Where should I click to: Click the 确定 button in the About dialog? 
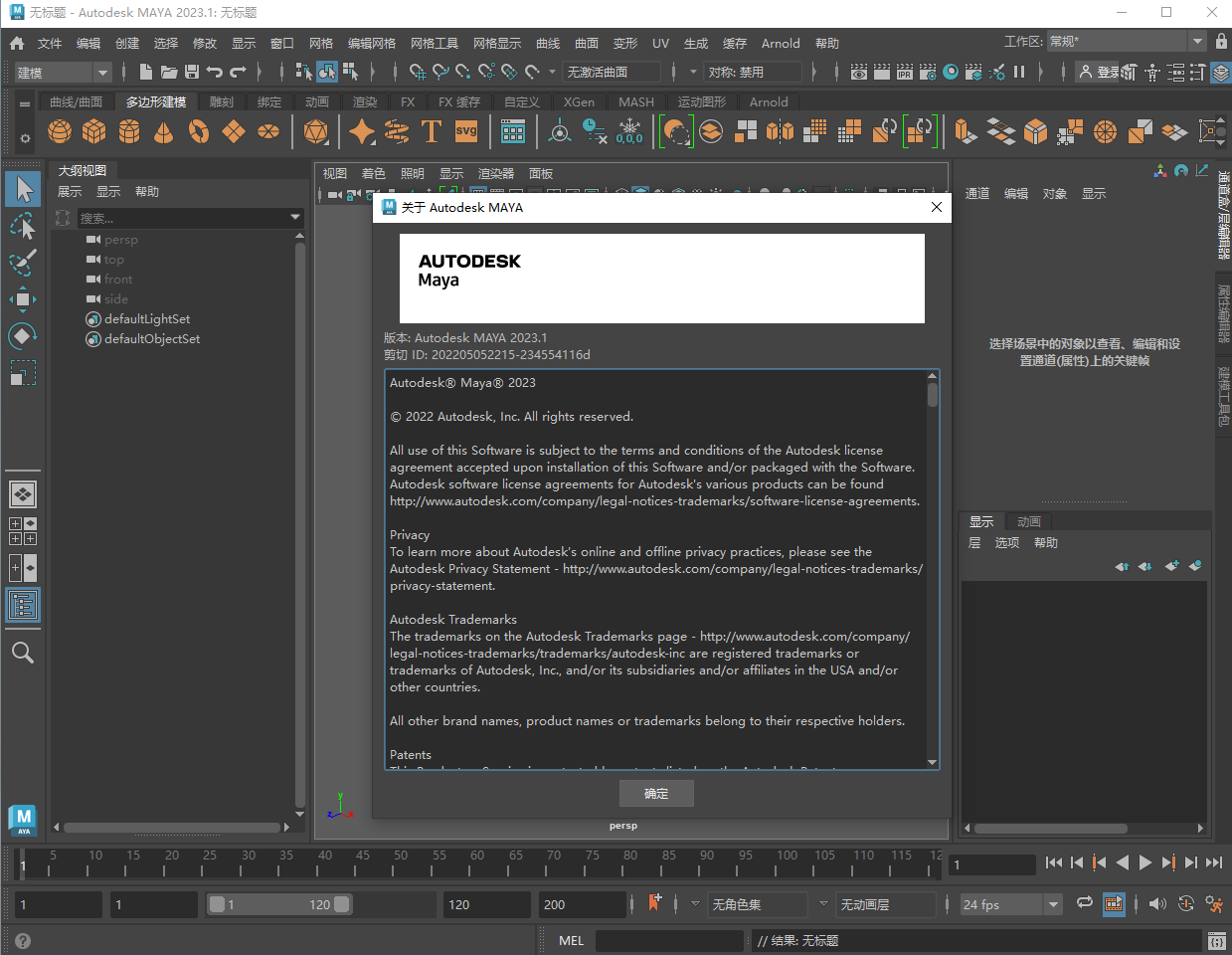click(x=656, y=793)
